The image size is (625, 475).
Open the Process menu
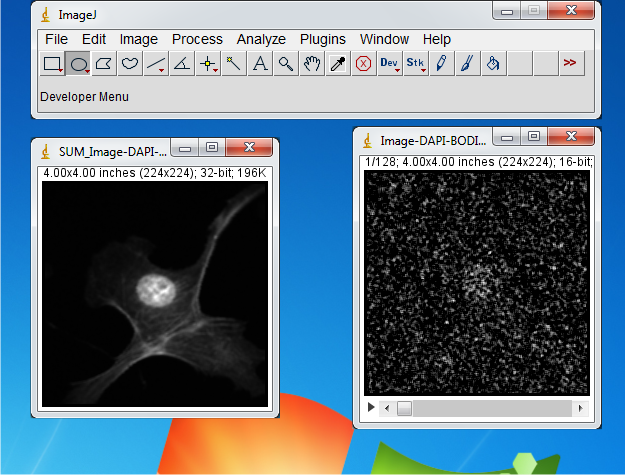(197, 39)
